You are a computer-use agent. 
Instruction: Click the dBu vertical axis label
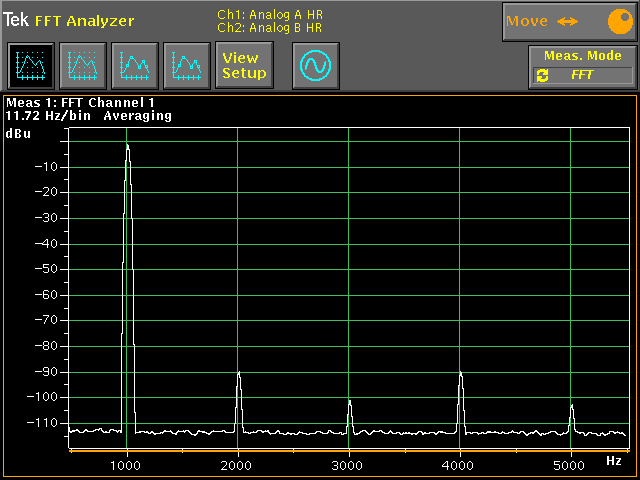click(x=18, y=133)
